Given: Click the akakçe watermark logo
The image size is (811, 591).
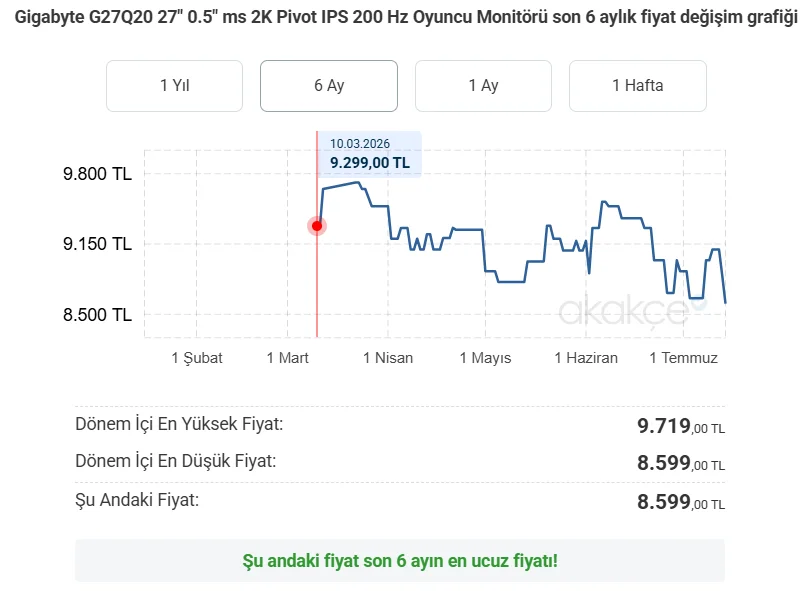Looking at the screenshot, I should (x=632, y=310).
